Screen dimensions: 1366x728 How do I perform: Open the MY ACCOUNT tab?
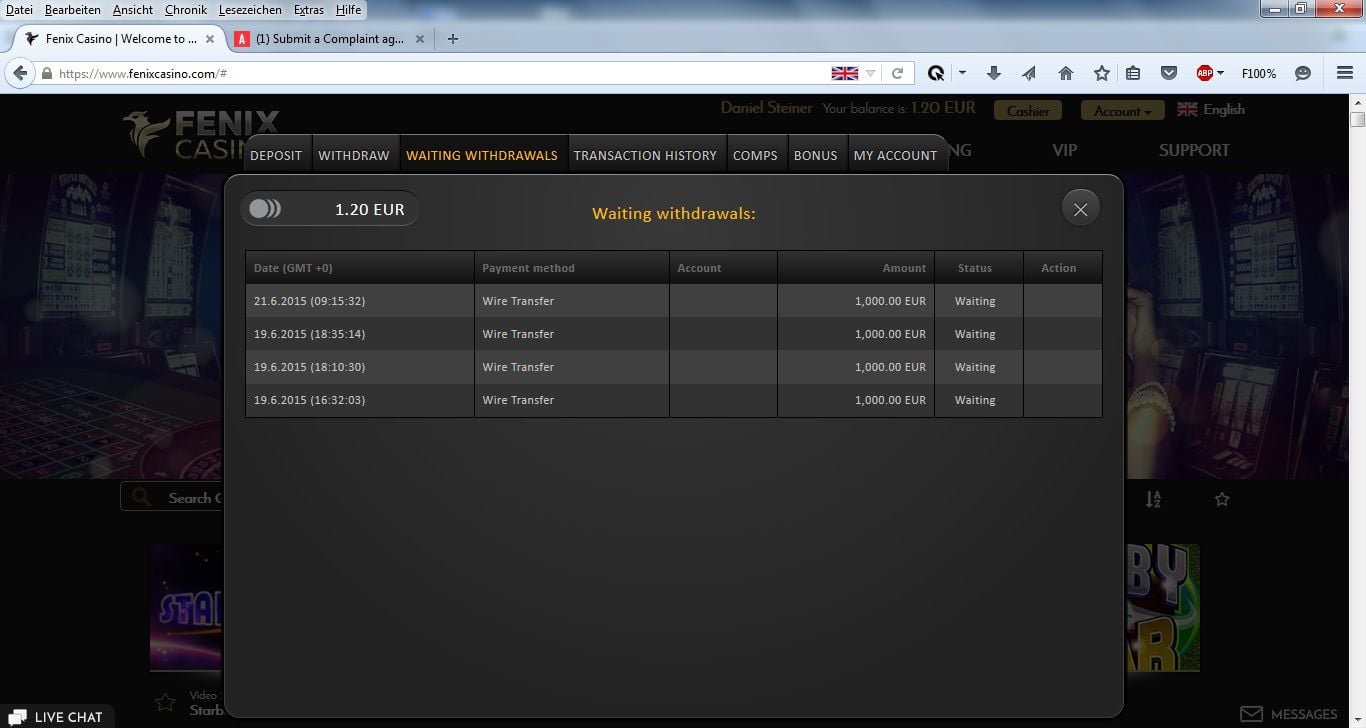896,155
